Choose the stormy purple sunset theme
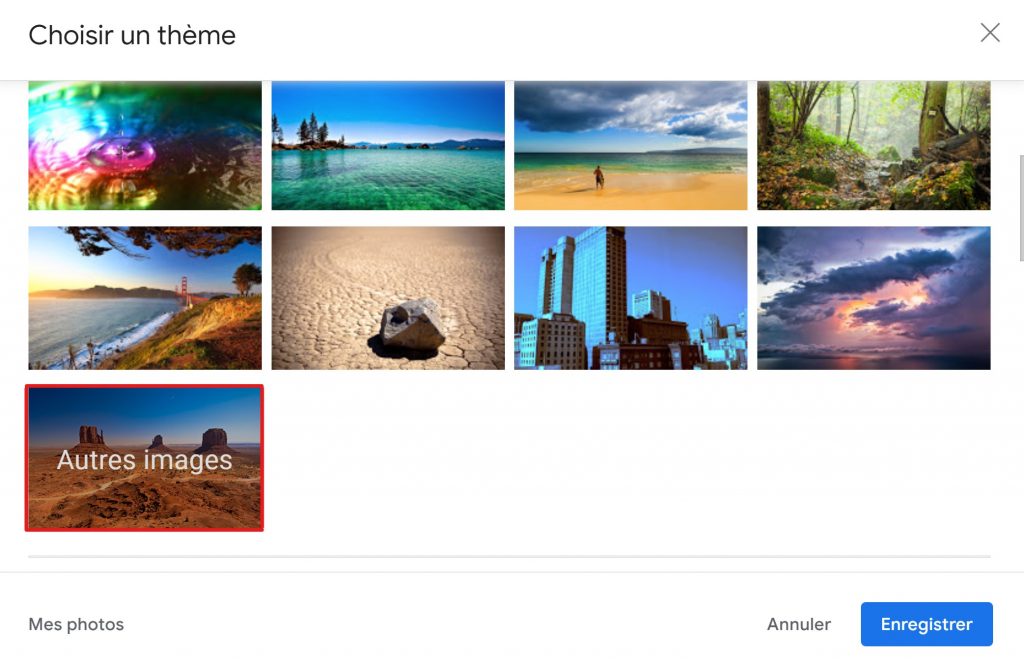Image resolution: width=1024 pixels, height=663 pixels. coord(874,298)
